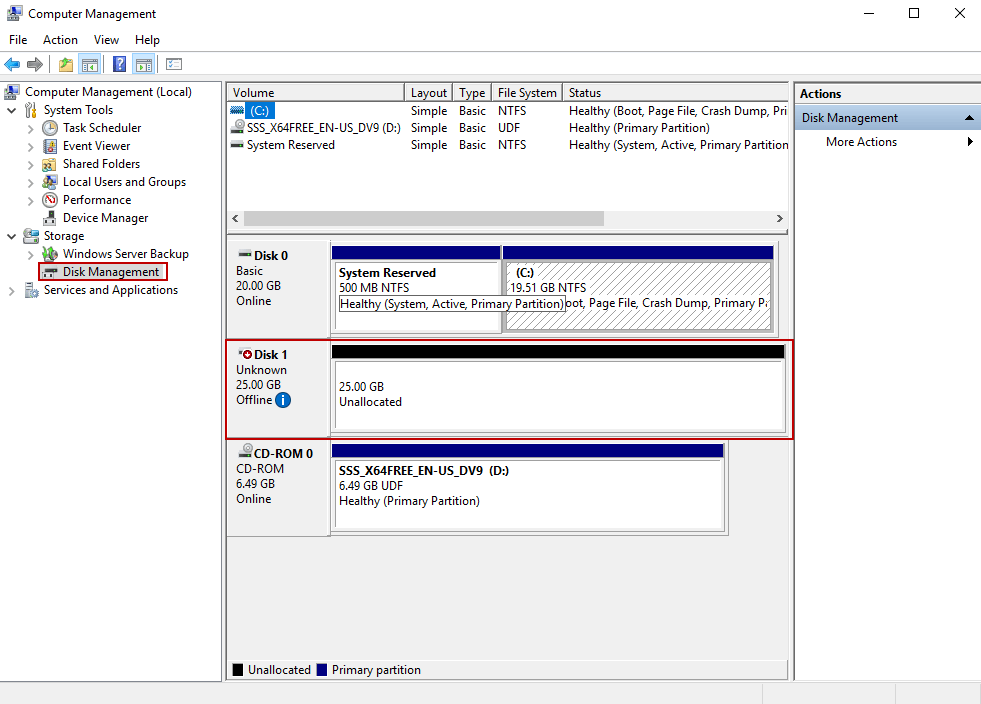Click the checklist icon in the toolbar
Image resolution: width=981 pixels, height=704 pixels.
pos(173,63)
